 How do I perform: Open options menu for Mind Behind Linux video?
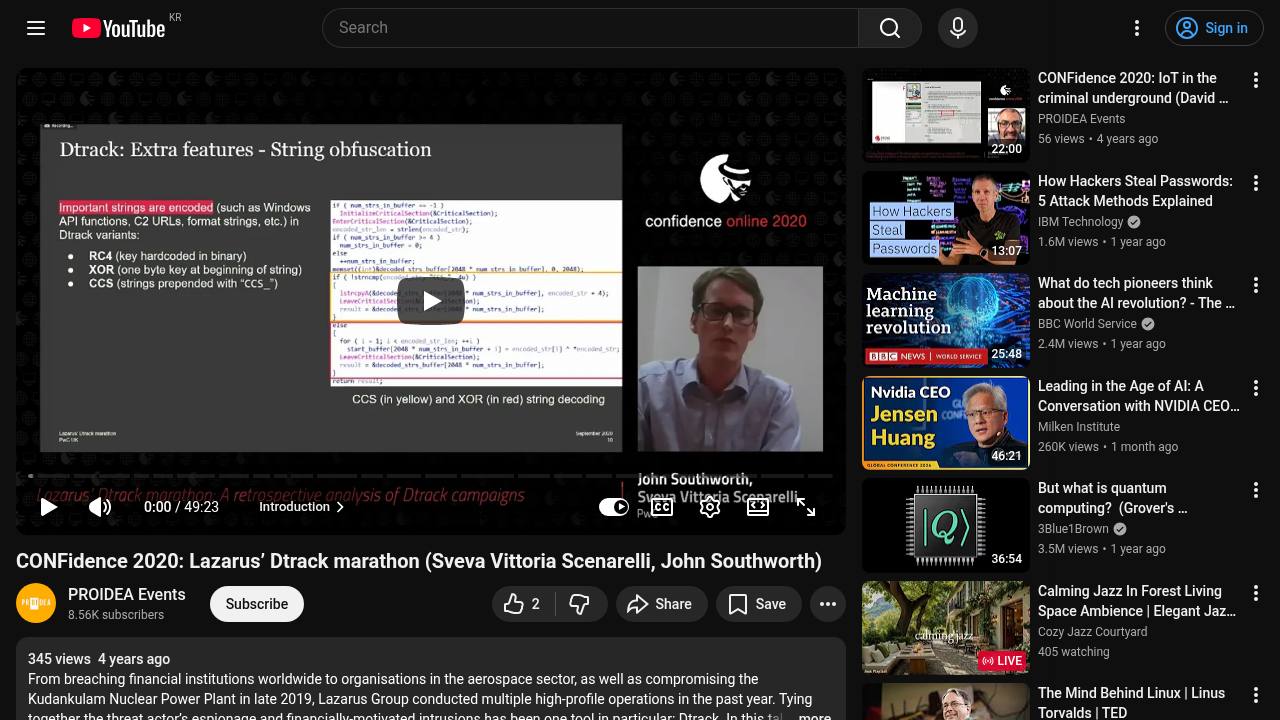point(1256,696)
